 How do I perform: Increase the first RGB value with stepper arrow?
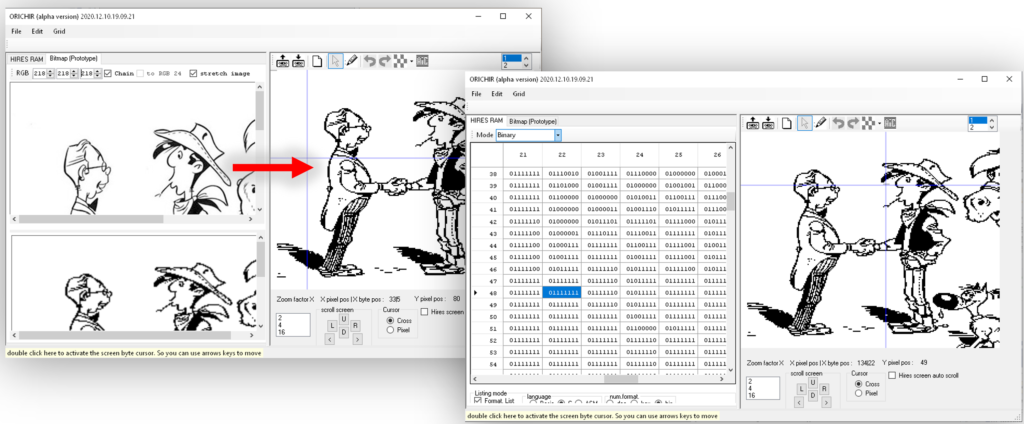51,71
